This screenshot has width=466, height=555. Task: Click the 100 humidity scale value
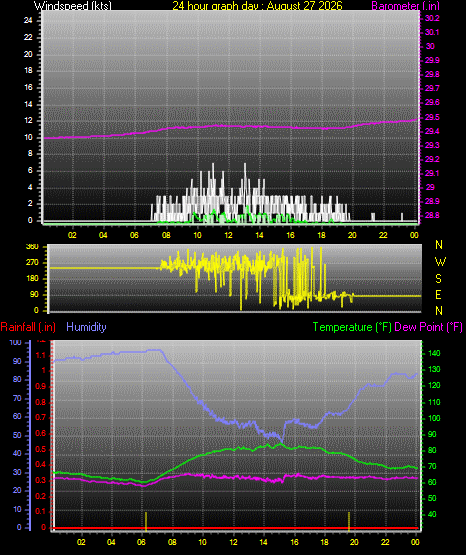[x=15, y=342]
